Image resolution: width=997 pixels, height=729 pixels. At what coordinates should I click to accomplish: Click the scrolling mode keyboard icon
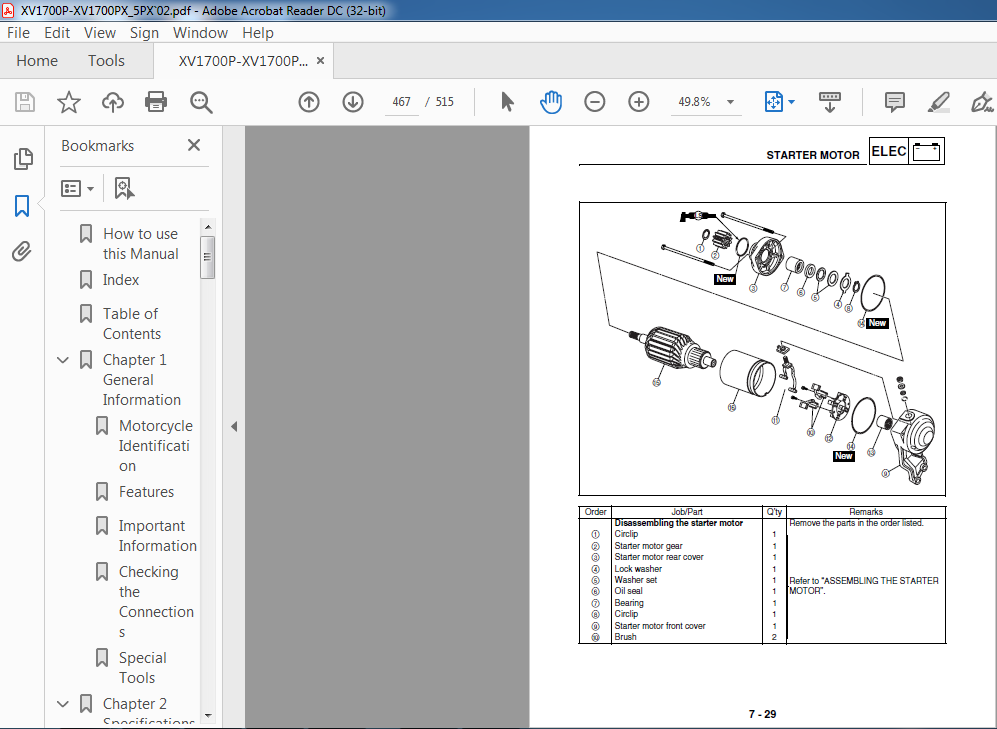[829, 102]
